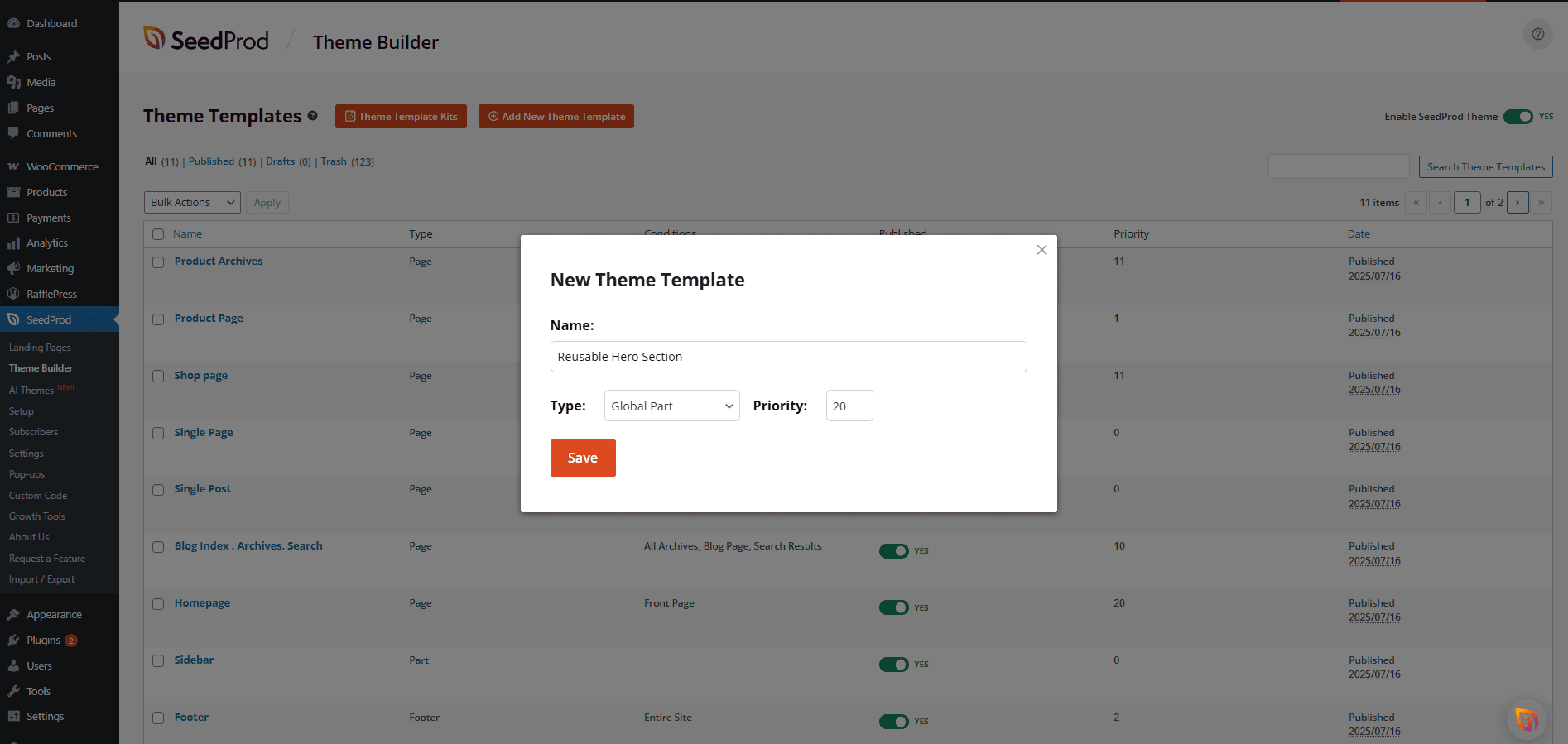This screenshot has height=744, width=1568.
Task: Open the Dashboard menu icon
Action: pos(13,23)
